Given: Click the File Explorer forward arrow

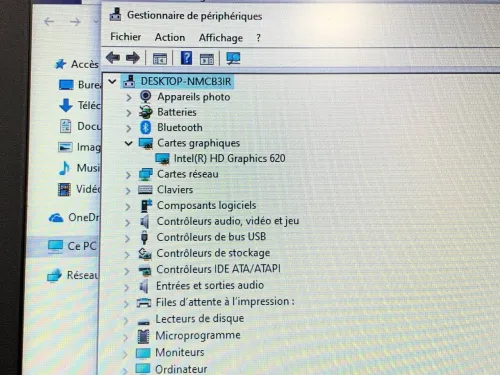Looking at the screenshot, I should click(x=75, y=22).
